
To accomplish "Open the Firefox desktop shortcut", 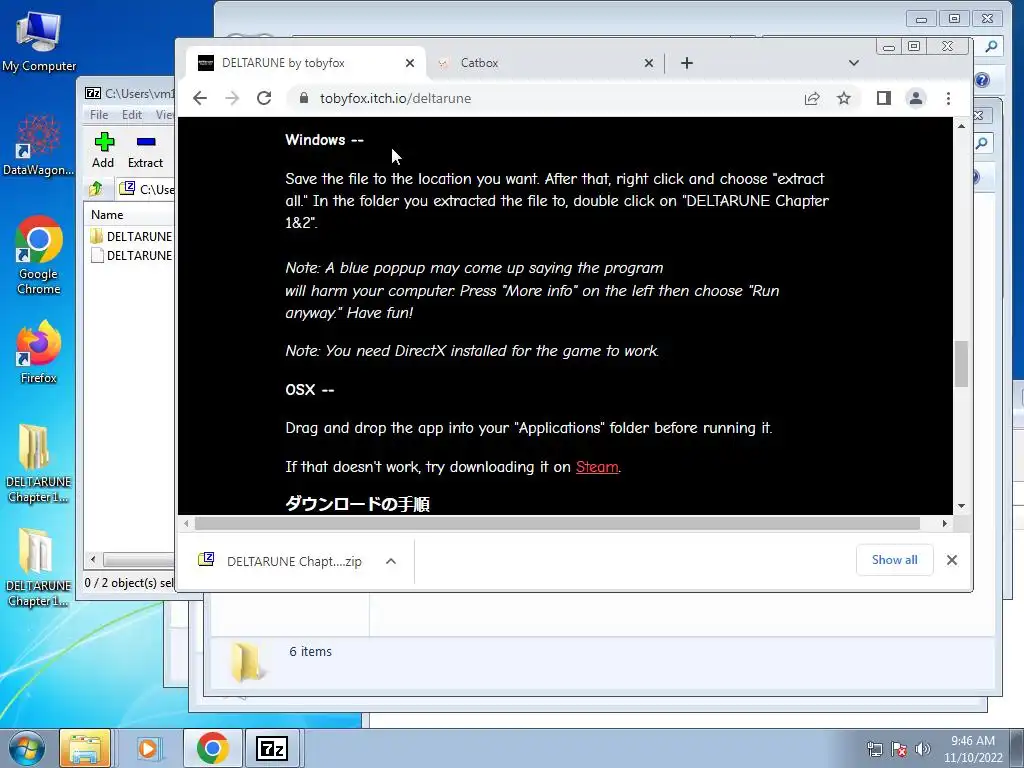I will coord(39,351).
